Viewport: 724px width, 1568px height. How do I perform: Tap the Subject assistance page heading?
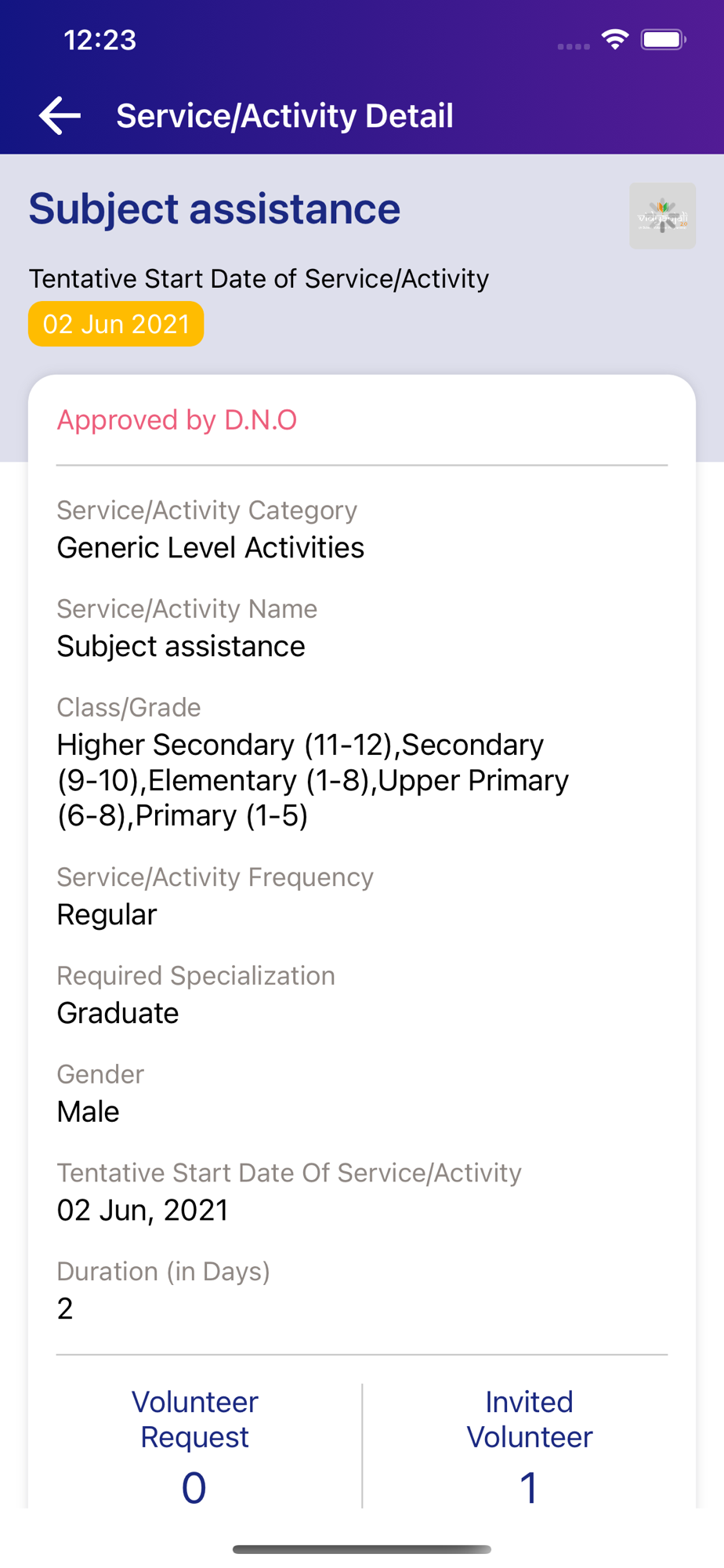(215, 209)
